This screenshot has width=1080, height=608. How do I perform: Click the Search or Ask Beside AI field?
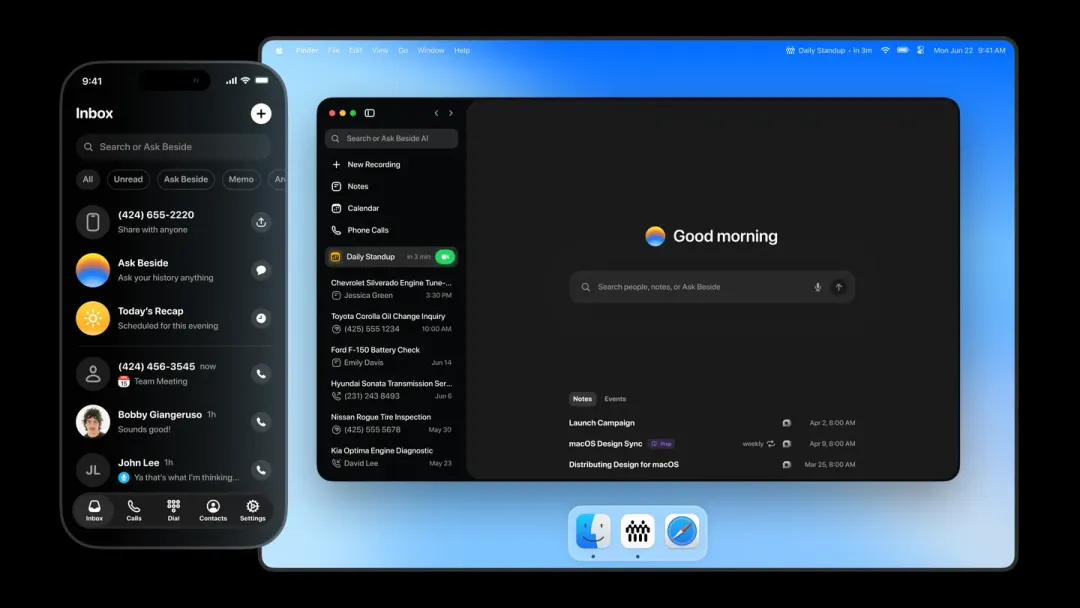(391, 139)
